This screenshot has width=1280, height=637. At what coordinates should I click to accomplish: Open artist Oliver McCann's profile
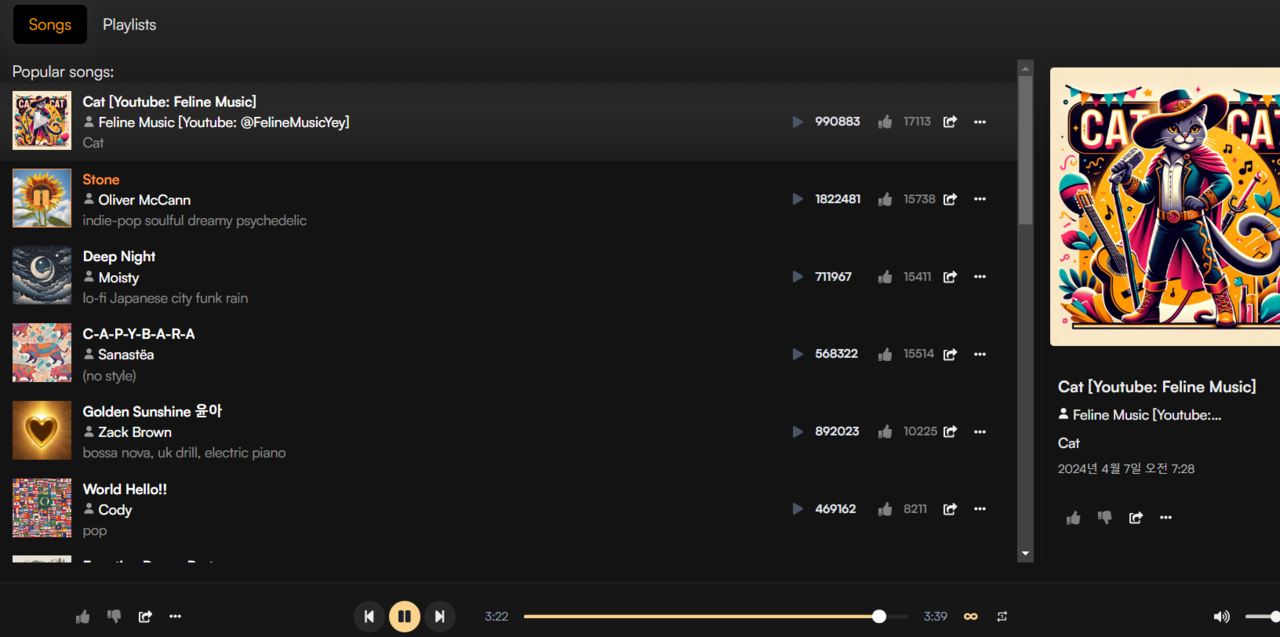pos(144,200)
